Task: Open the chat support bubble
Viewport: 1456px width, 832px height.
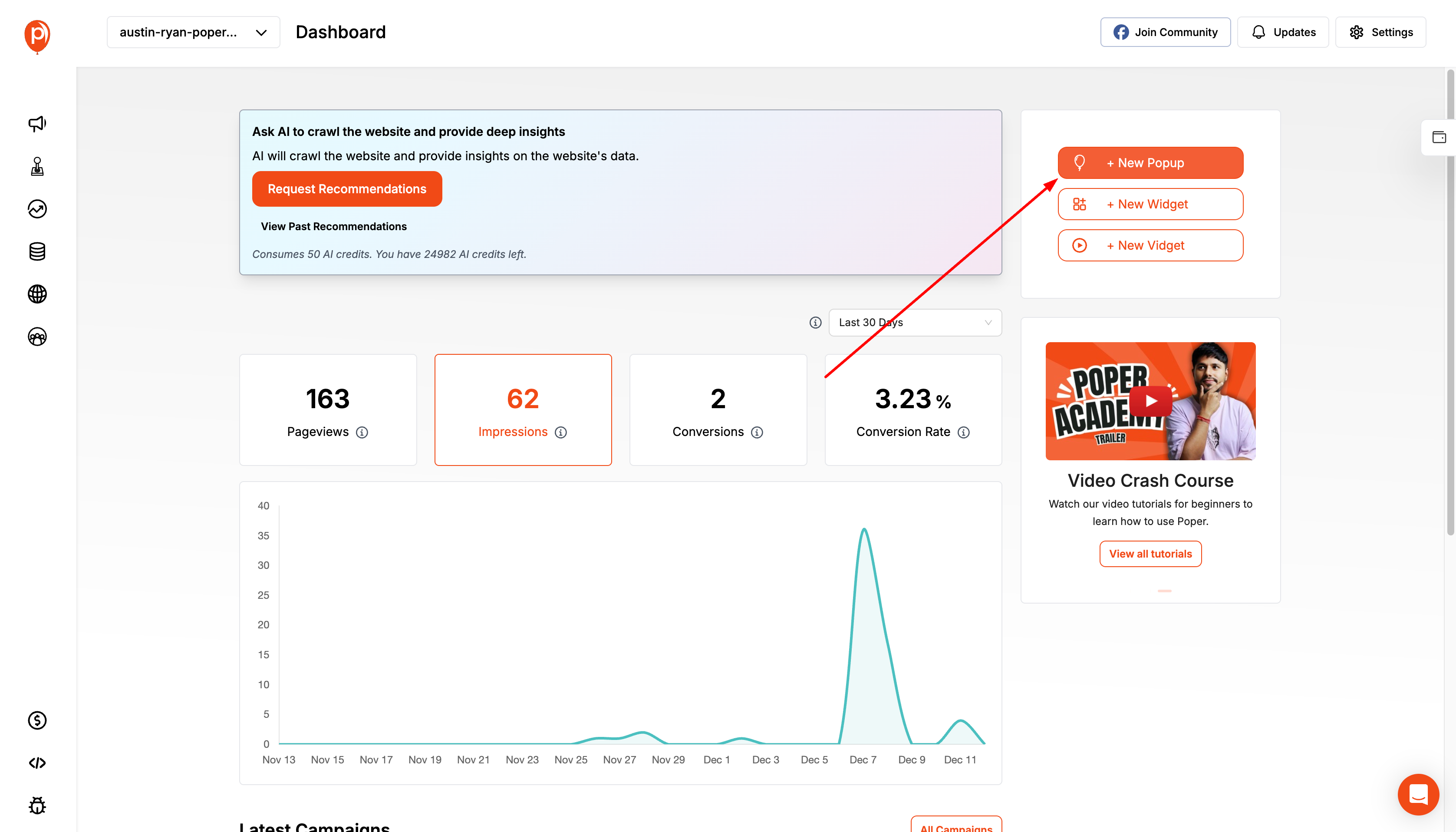Action: click(1418, 794)
